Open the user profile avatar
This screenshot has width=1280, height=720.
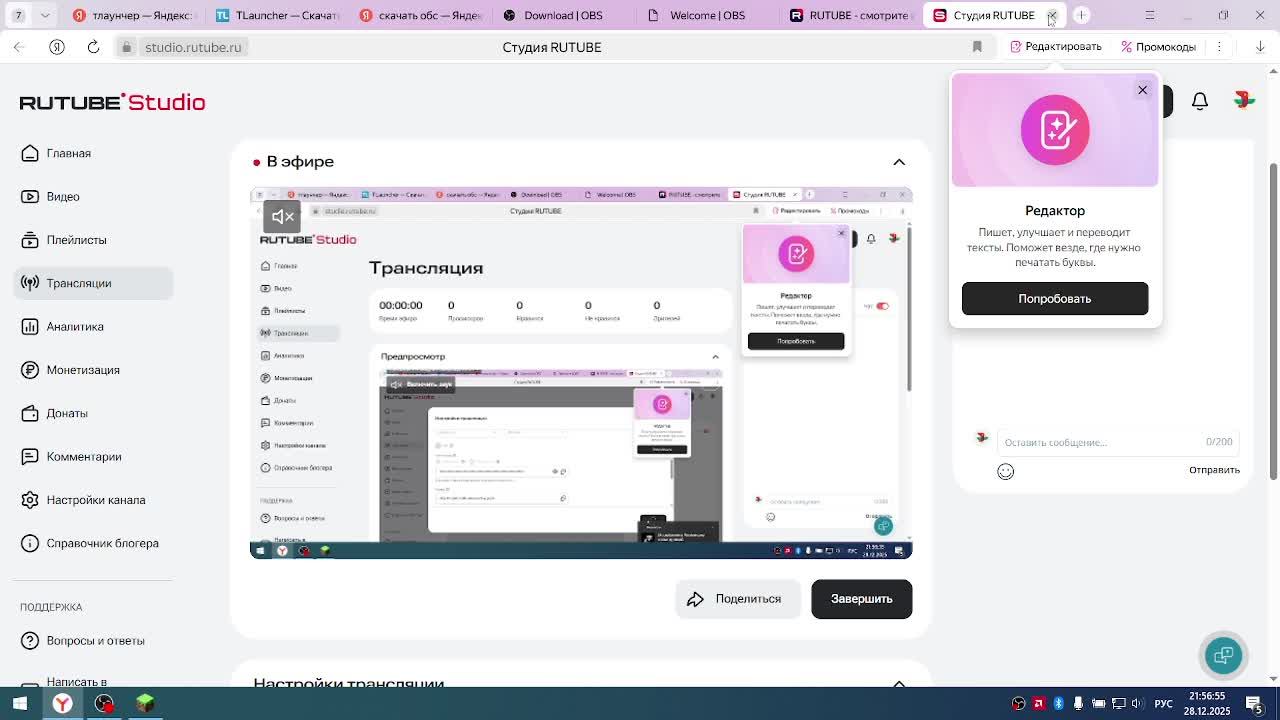click(x=1244, y=100)
